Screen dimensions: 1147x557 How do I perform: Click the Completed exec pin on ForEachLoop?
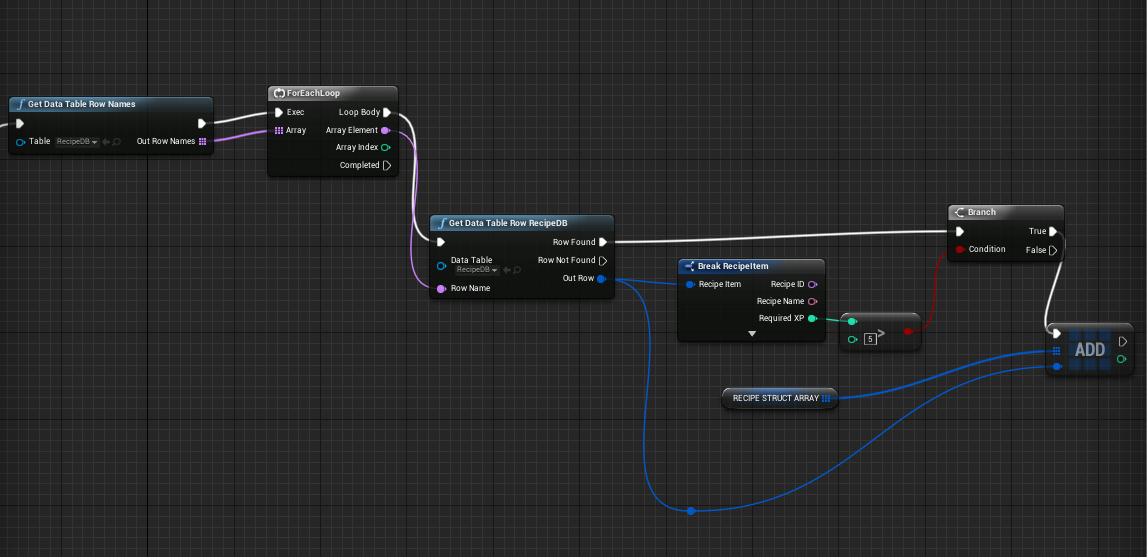click(387, 165)
